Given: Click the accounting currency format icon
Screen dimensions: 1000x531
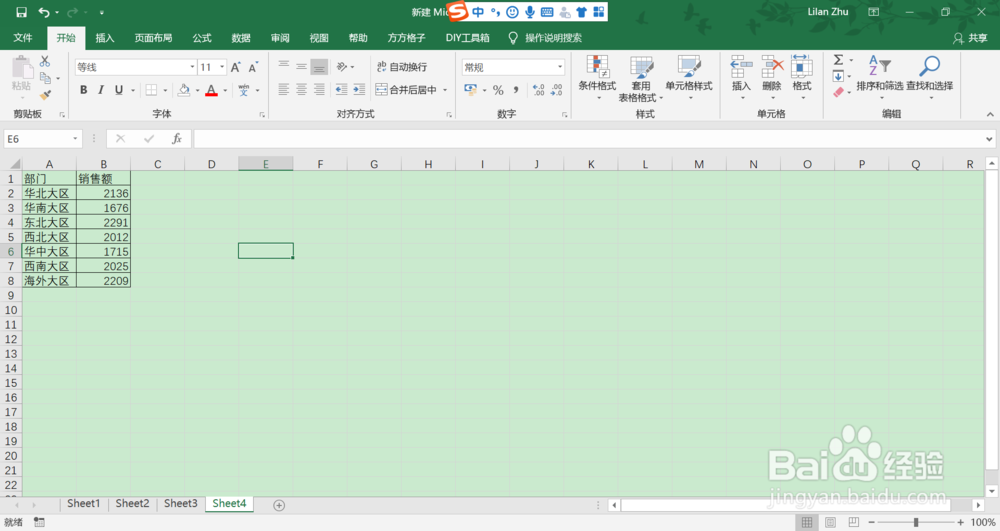Looking at the screenshot, I should pyautogui.click(x=471, y=90).
